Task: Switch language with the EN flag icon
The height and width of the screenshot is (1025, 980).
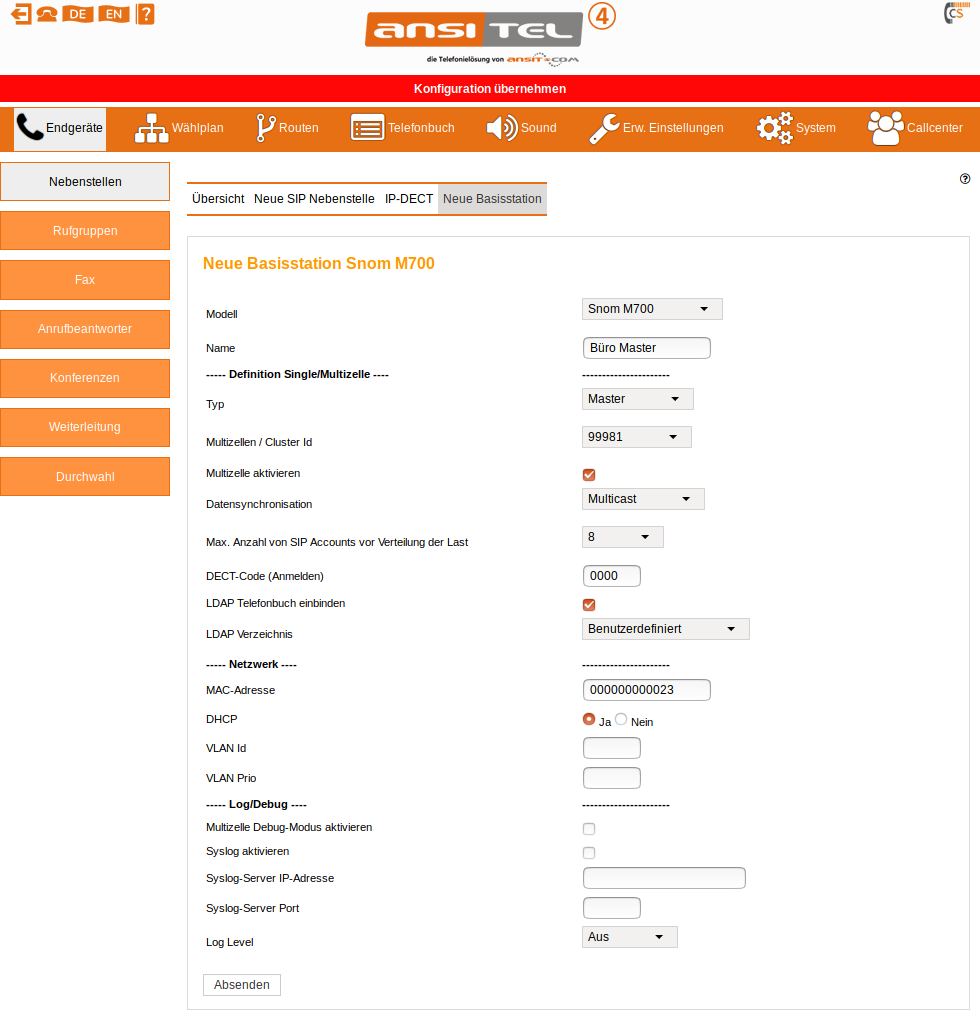Action: 114,14
